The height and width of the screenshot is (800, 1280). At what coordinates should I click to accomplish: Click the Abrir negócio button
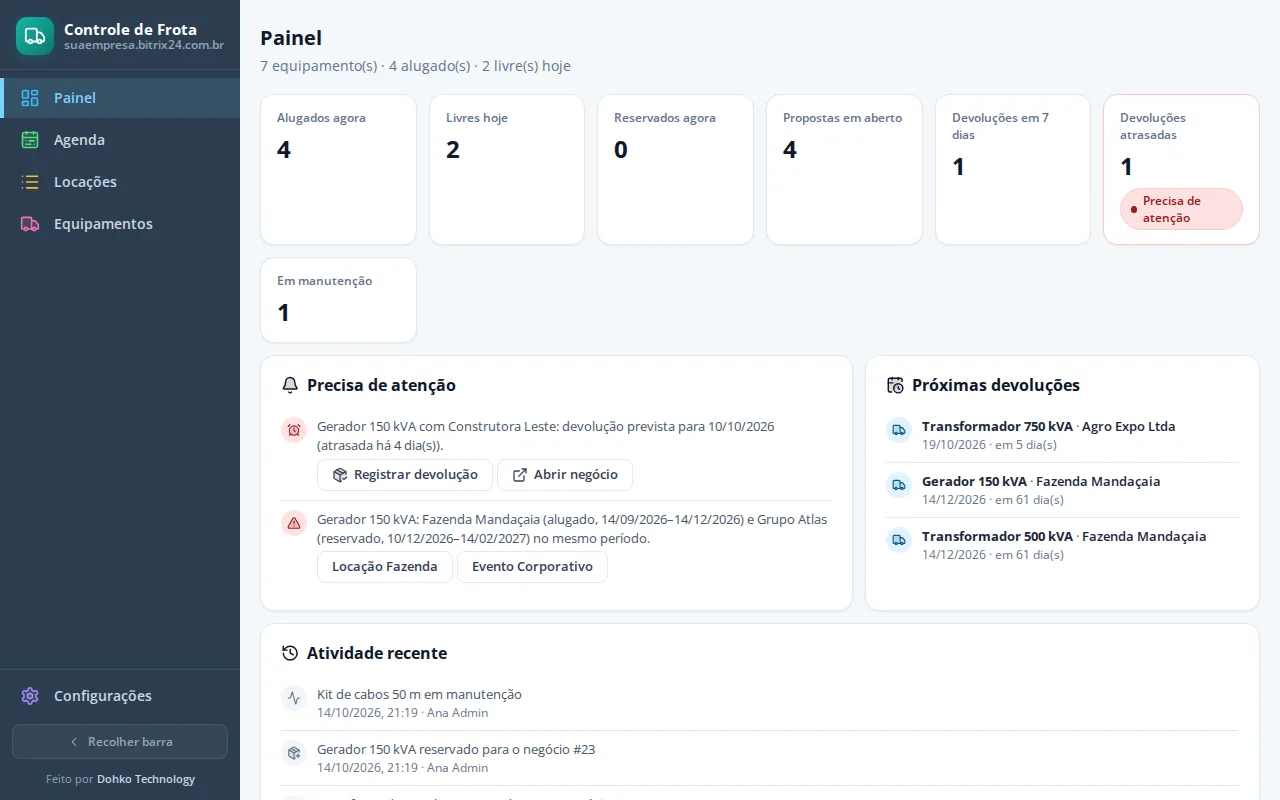pos(565,475)
